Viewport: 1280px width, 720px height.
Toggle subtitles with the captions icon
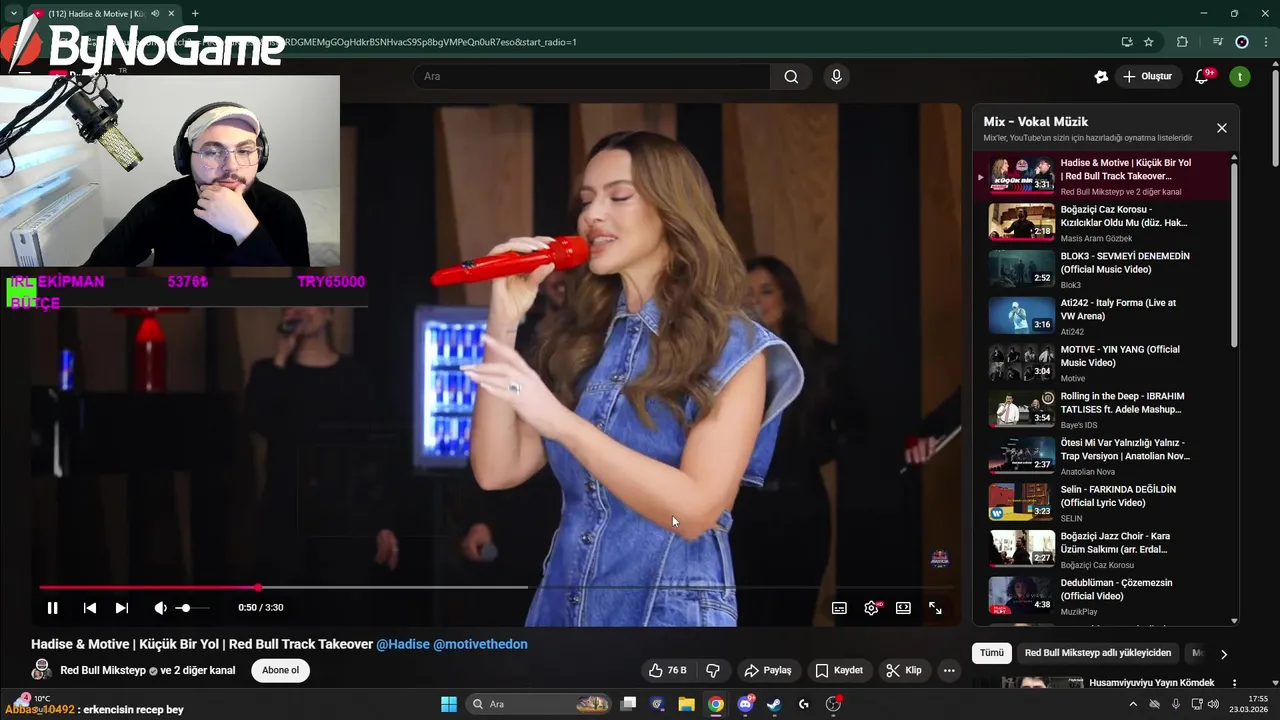point(839,607)
